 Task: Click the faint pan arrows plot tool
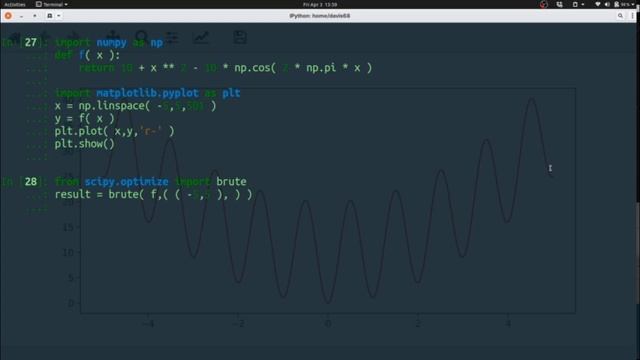[x=113, y=37]
